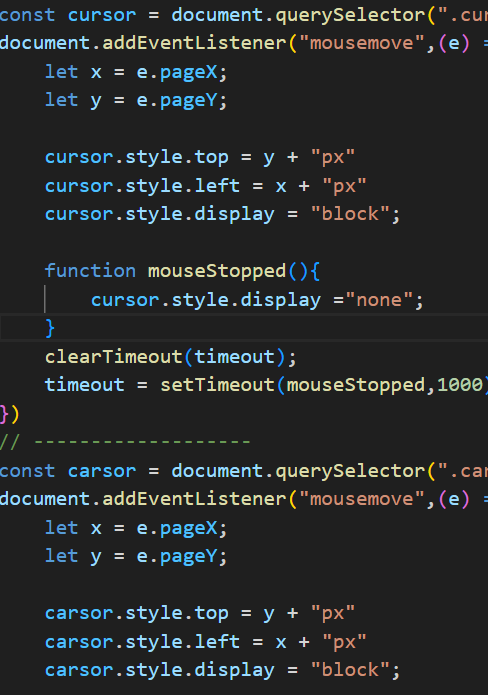Click 'cursor.style.left' assignment line

(206, 186)
